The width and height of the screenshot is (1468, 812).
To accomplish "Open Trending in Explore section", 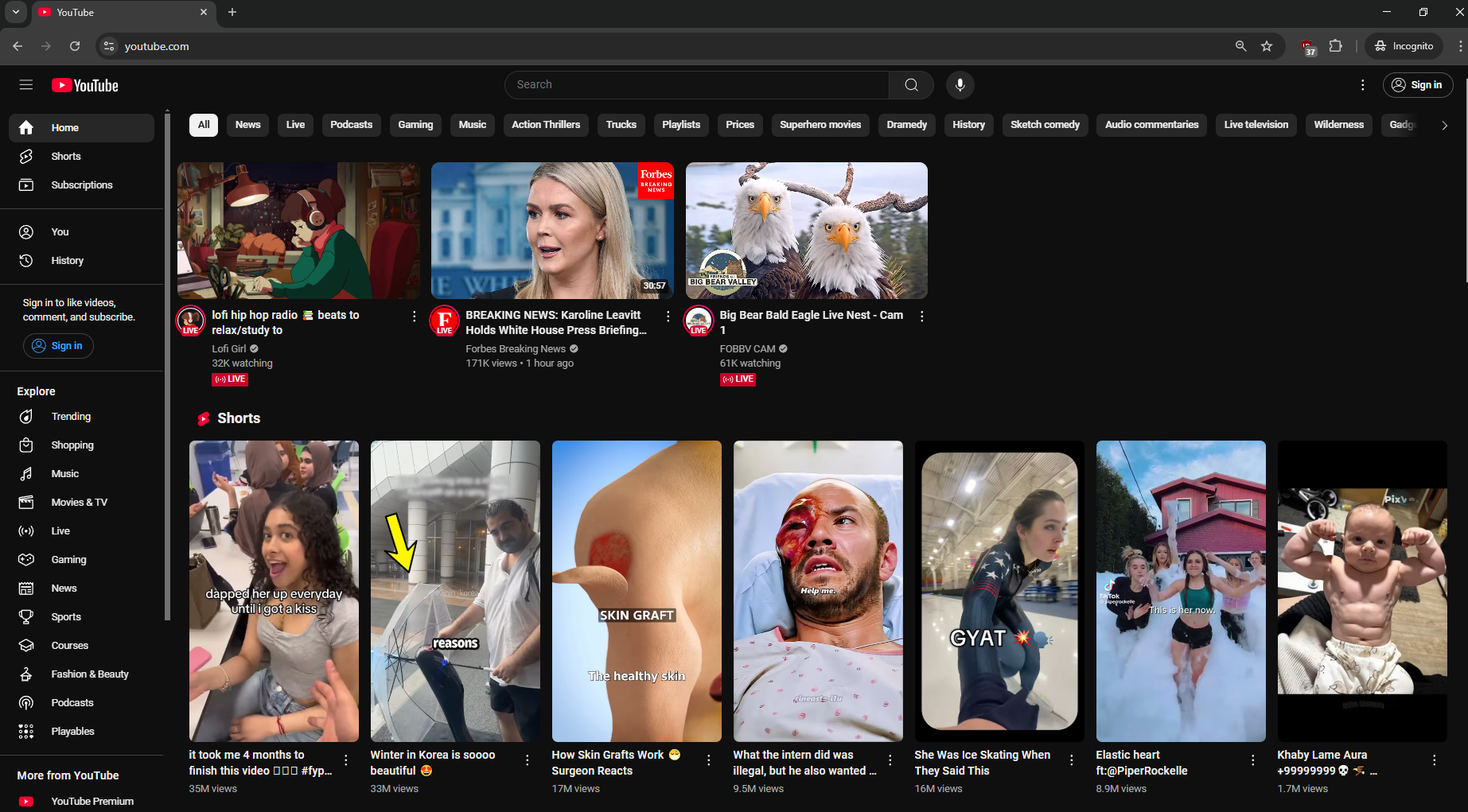I will tap(71, 417).
